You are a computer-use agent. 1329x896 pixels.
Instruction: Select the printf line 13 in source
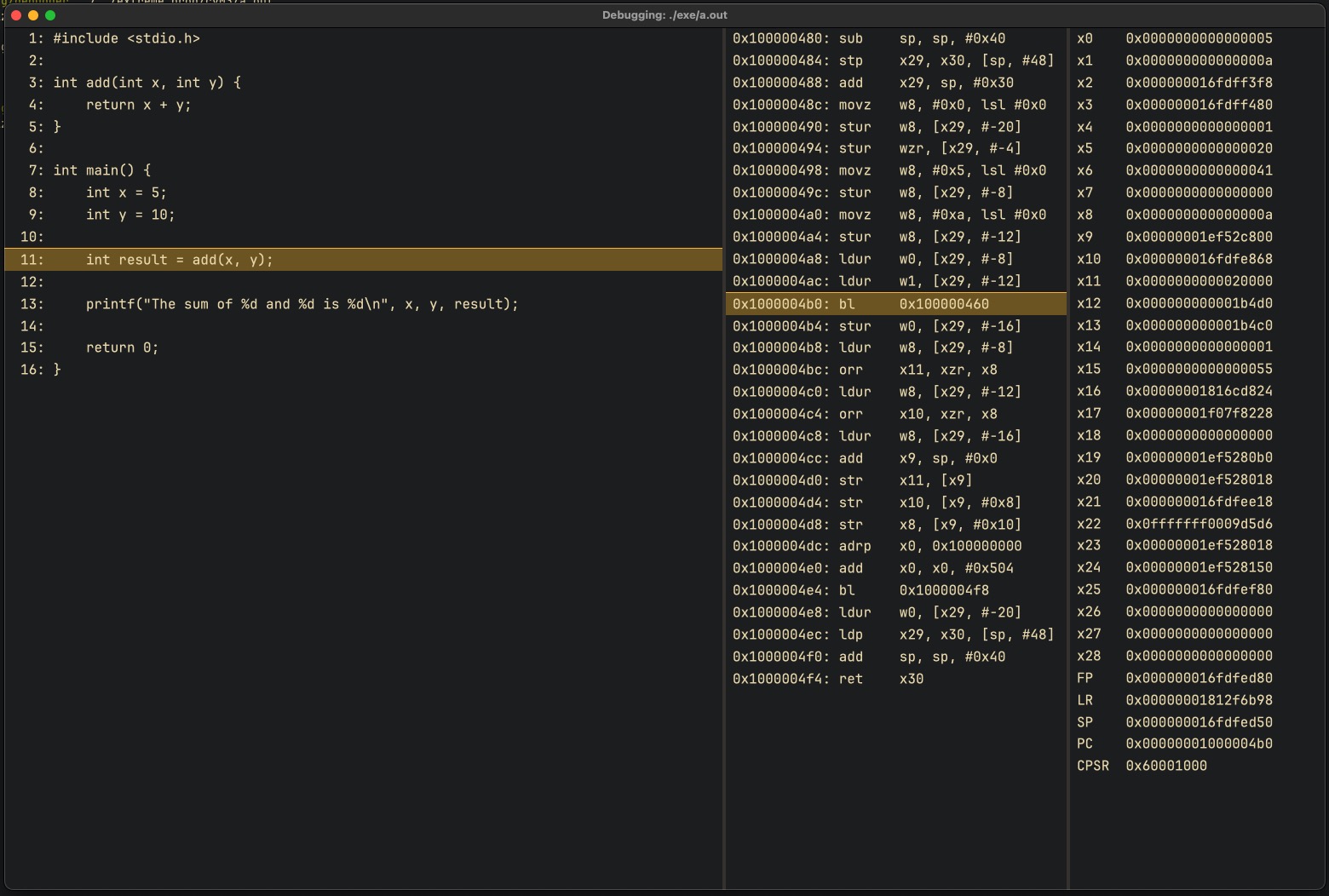pos(302,304)
